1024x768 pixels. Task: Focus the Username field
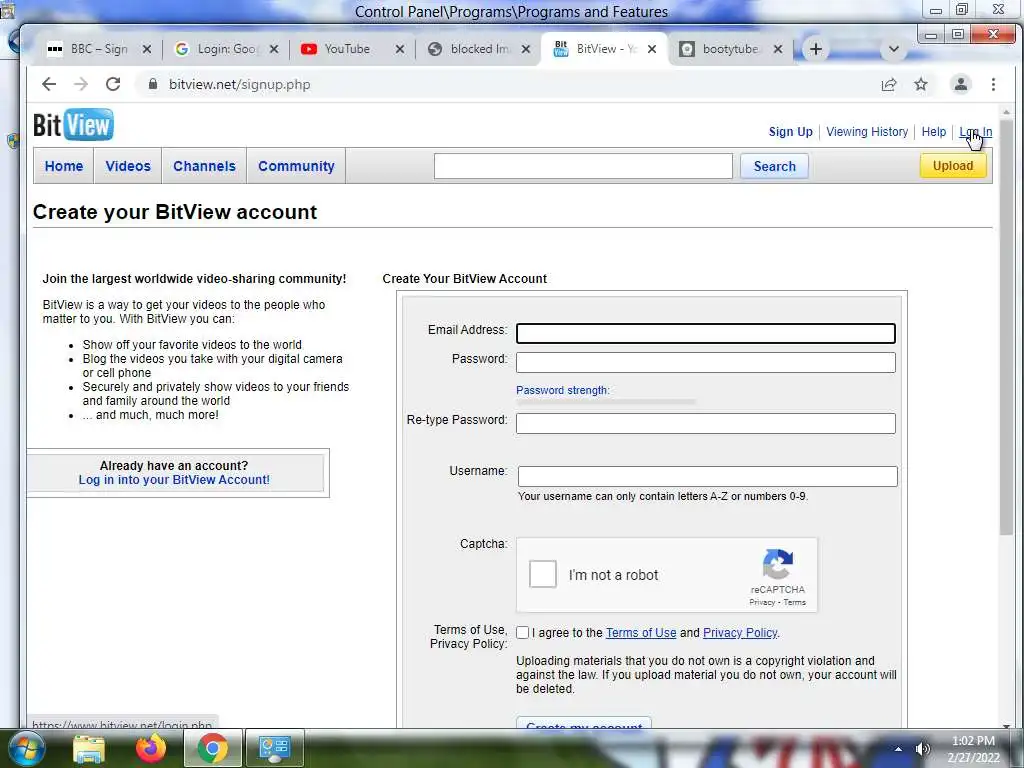(707, 476)
